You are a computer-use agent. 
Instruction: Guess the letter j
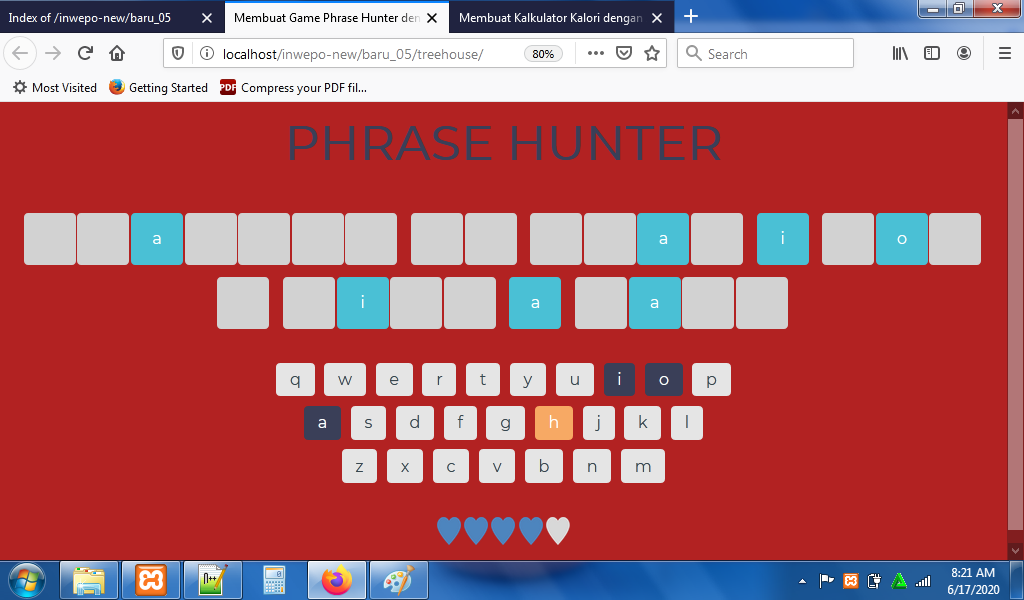point(598,422)
